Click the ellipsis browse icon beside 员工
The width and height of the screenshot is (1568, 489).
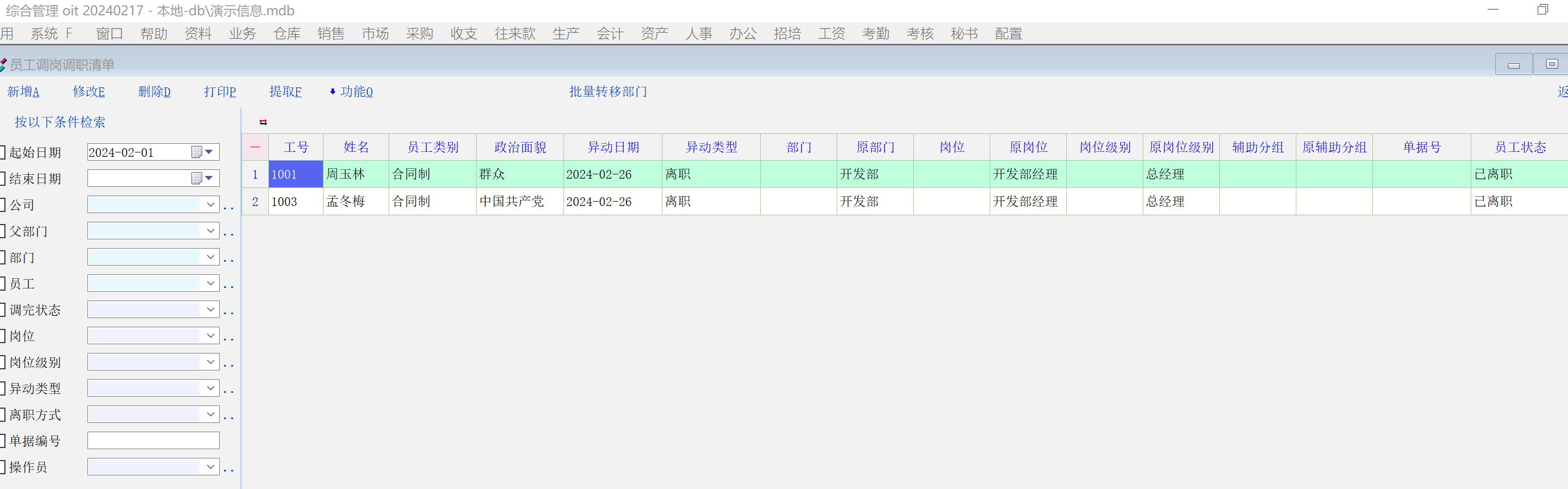[228, 284]
